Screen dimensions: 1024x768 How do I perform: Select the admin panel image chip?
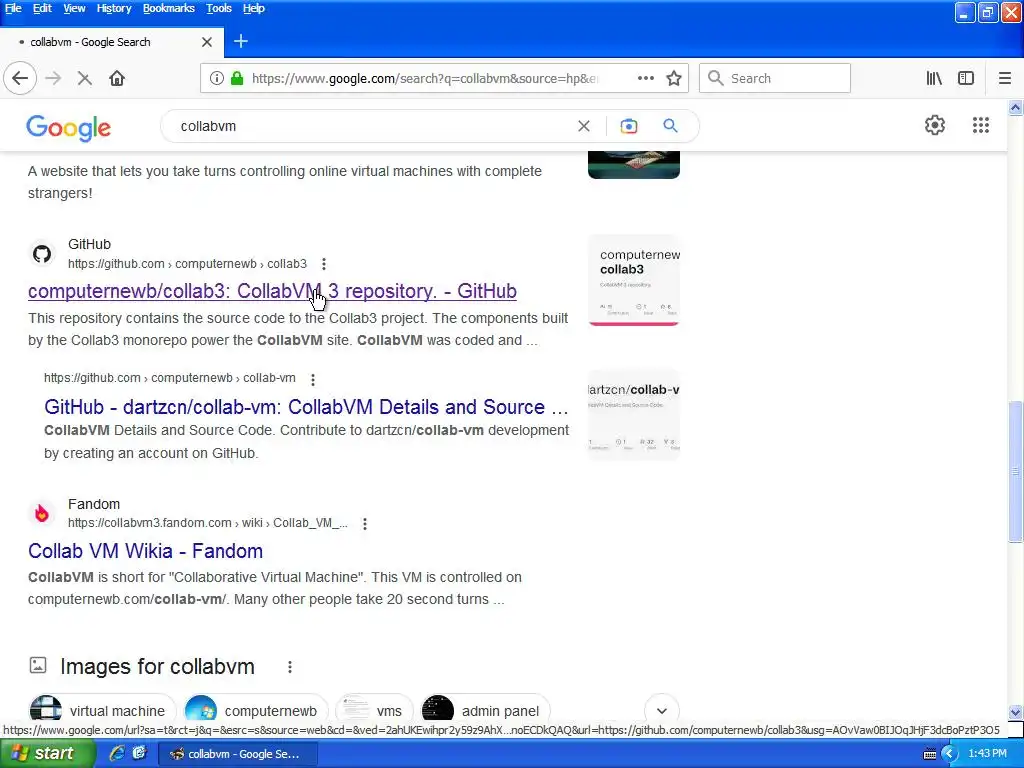click(486, 709)
